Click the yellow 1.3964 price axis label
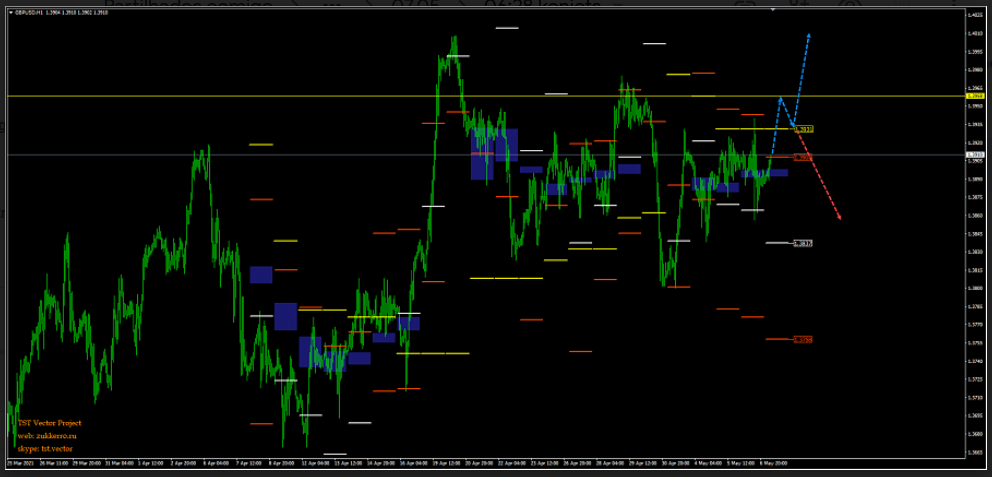Image resolution: width=992 pixels, height=477 pixels. 975,96
